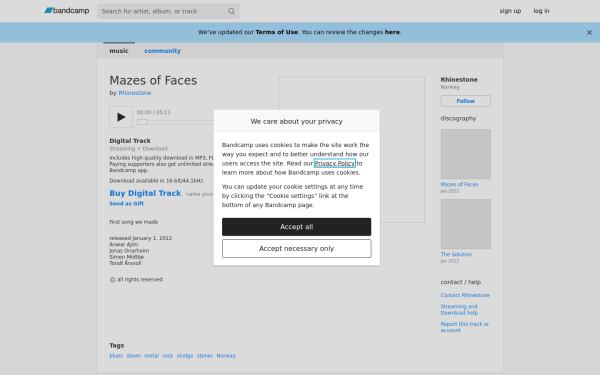Accept necessary cookies only

coord(297,248)
